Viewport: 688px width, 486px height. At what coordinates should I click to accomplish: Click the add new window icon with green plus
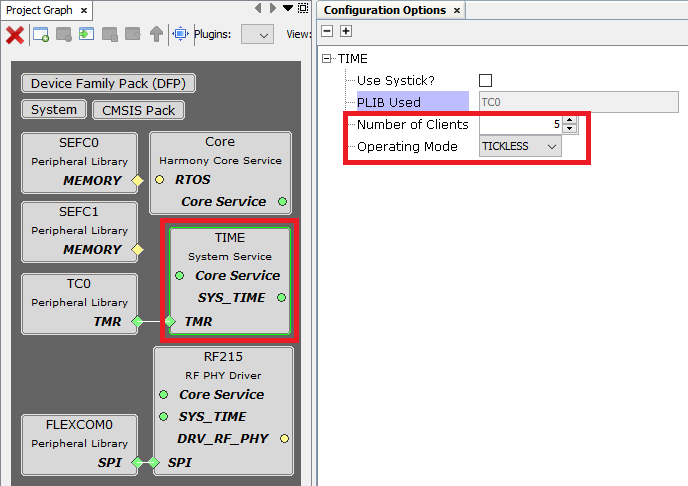coord(41,34)
